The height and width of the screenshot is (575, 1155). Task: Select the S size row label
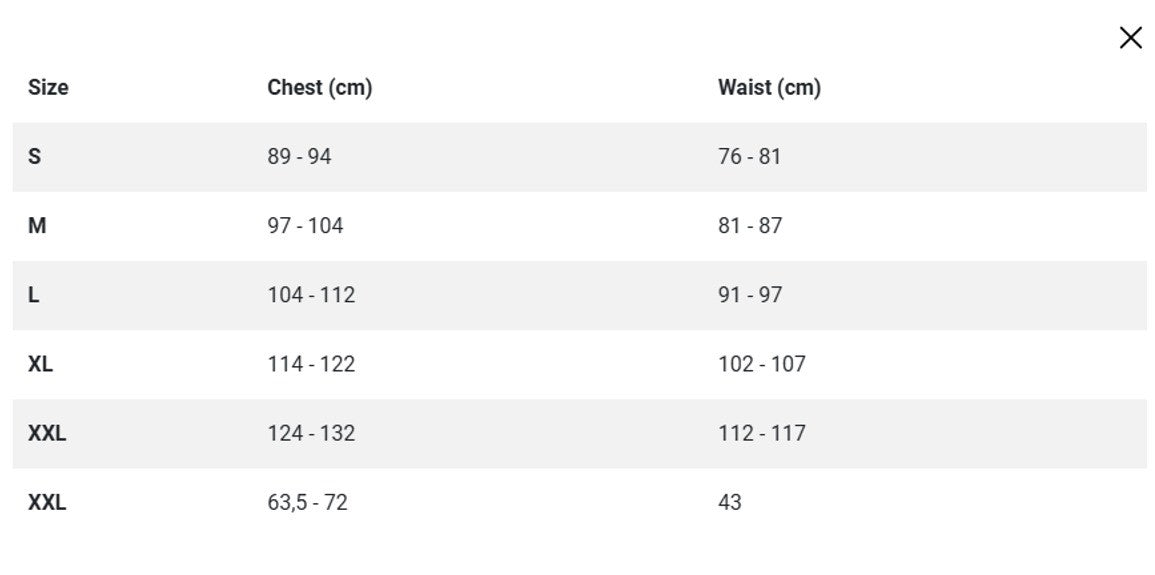click(35, 157)
